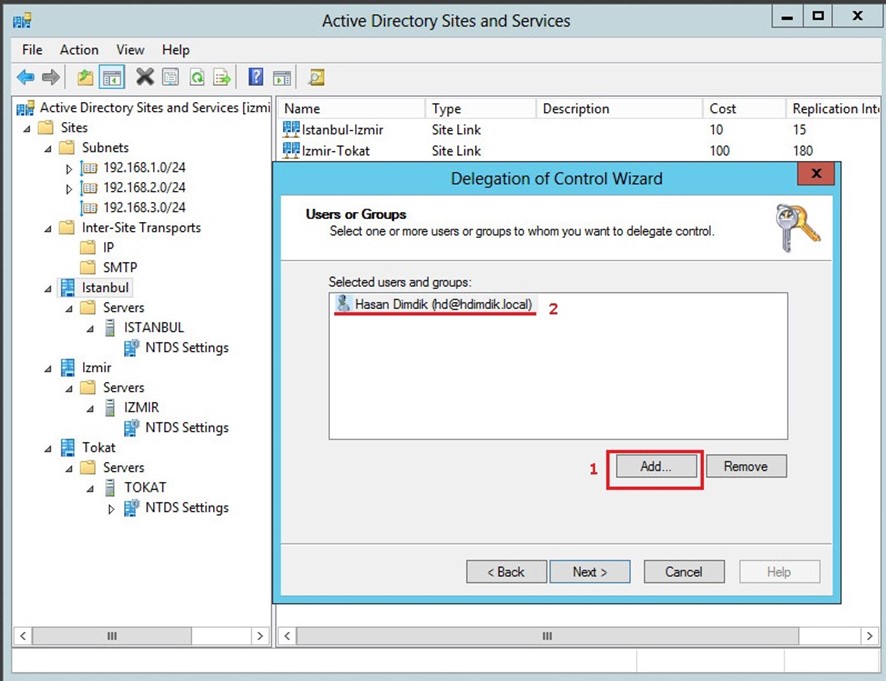Collapse the Subnets tree node

48,149
